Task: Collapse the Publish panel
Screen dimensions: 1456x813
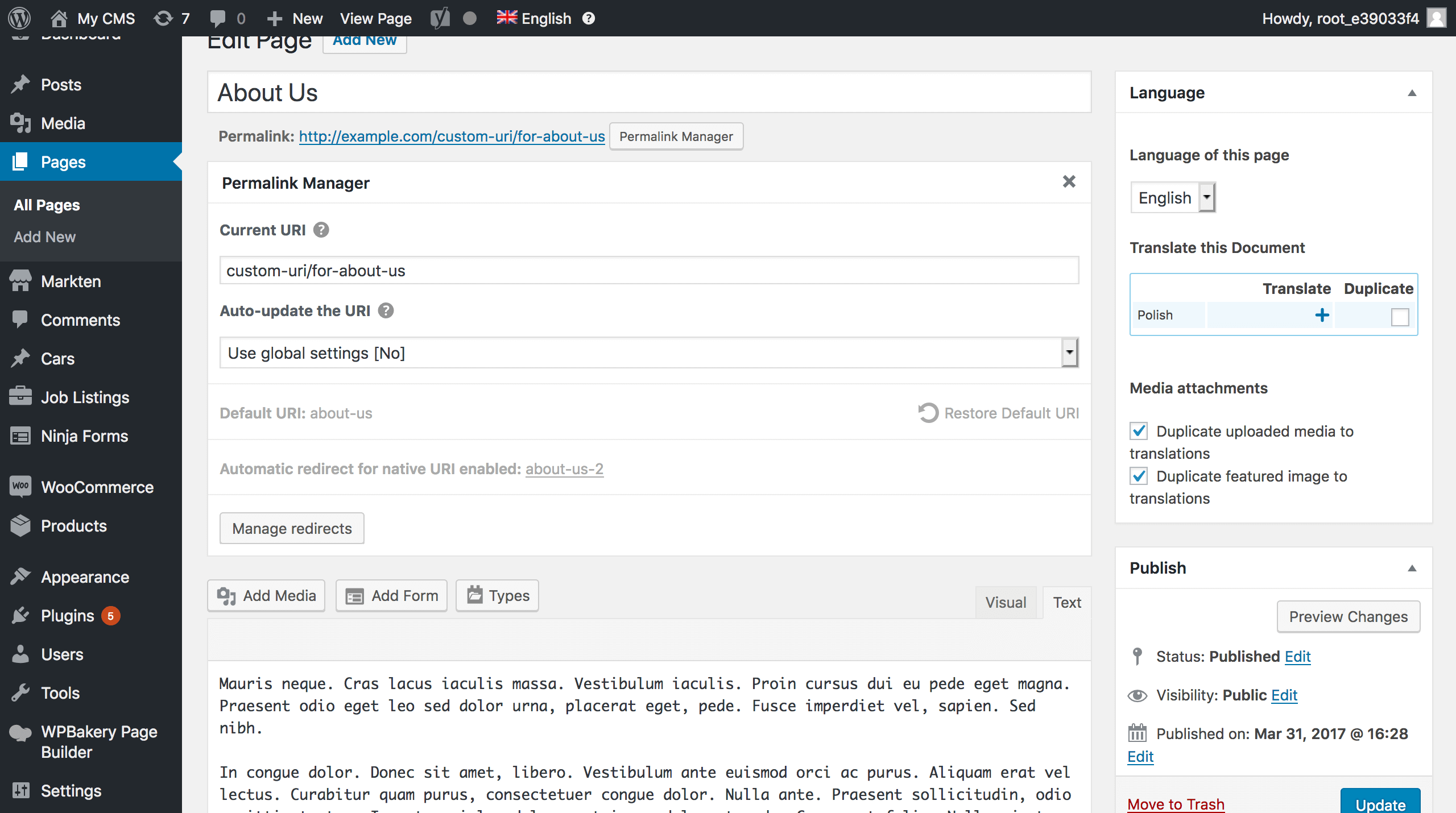Action: [x=1412, y=568]
